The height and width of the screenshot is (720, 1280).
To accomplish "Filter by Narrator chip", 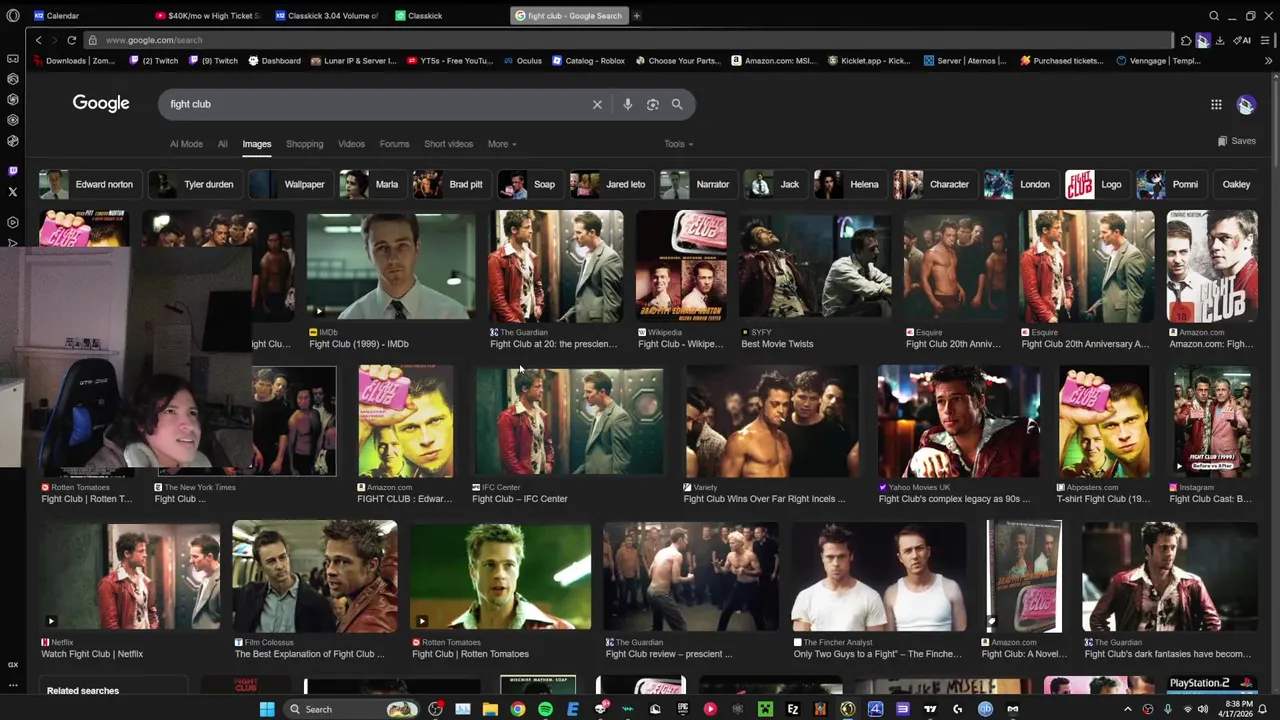I will pos(697,184).
